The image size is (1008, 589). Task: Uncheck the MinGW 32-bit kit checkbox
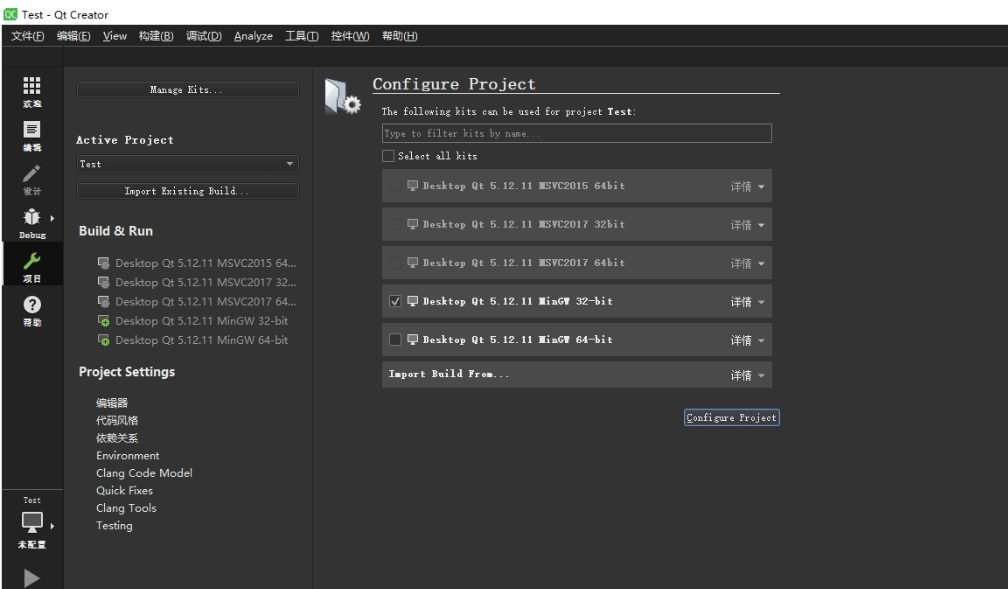(x=395, y=301)
